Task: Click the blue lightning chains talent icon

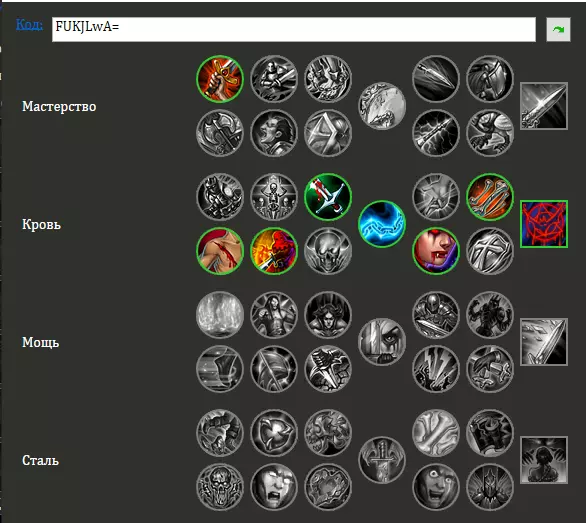Action: pos(382,224)
